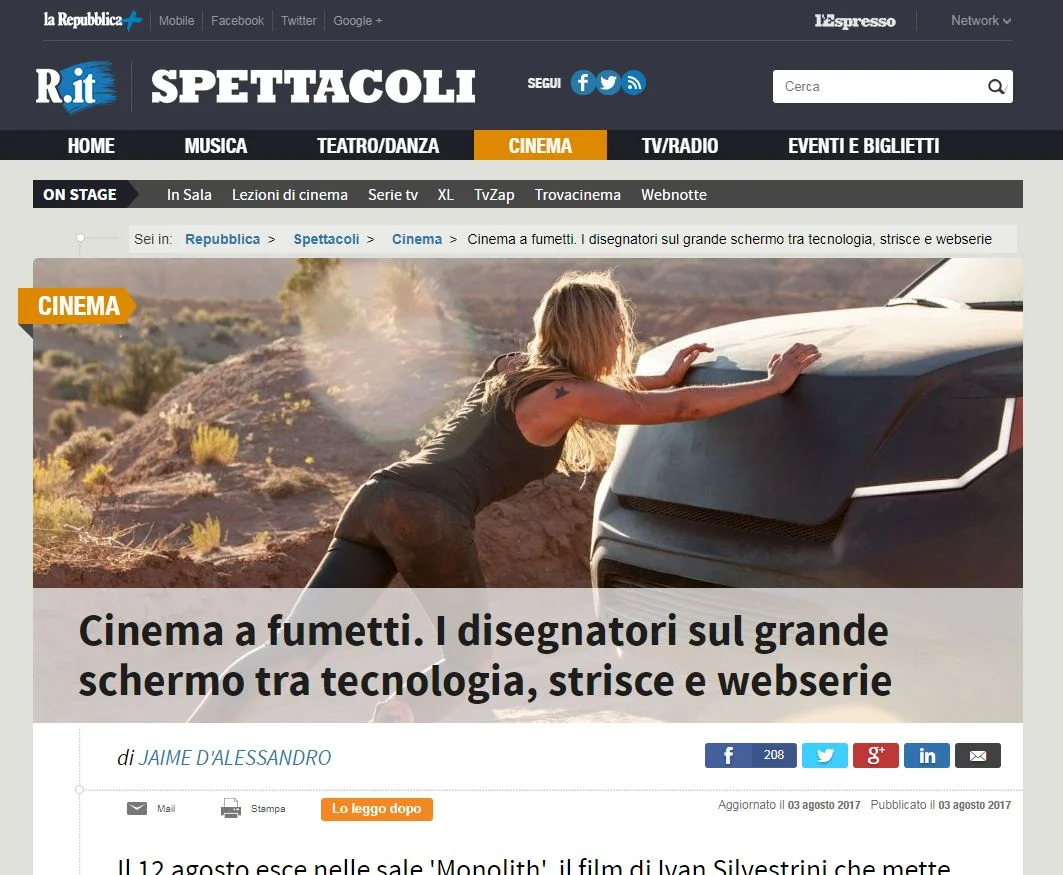Click the Stampa printer icon

(230, 808)
